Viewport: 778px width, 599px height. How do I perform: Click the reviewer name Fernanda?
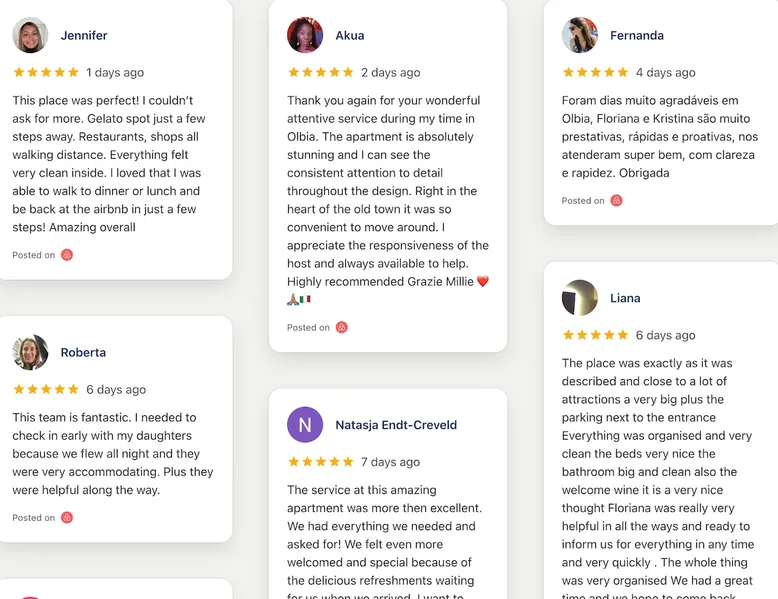coord(637,35)
